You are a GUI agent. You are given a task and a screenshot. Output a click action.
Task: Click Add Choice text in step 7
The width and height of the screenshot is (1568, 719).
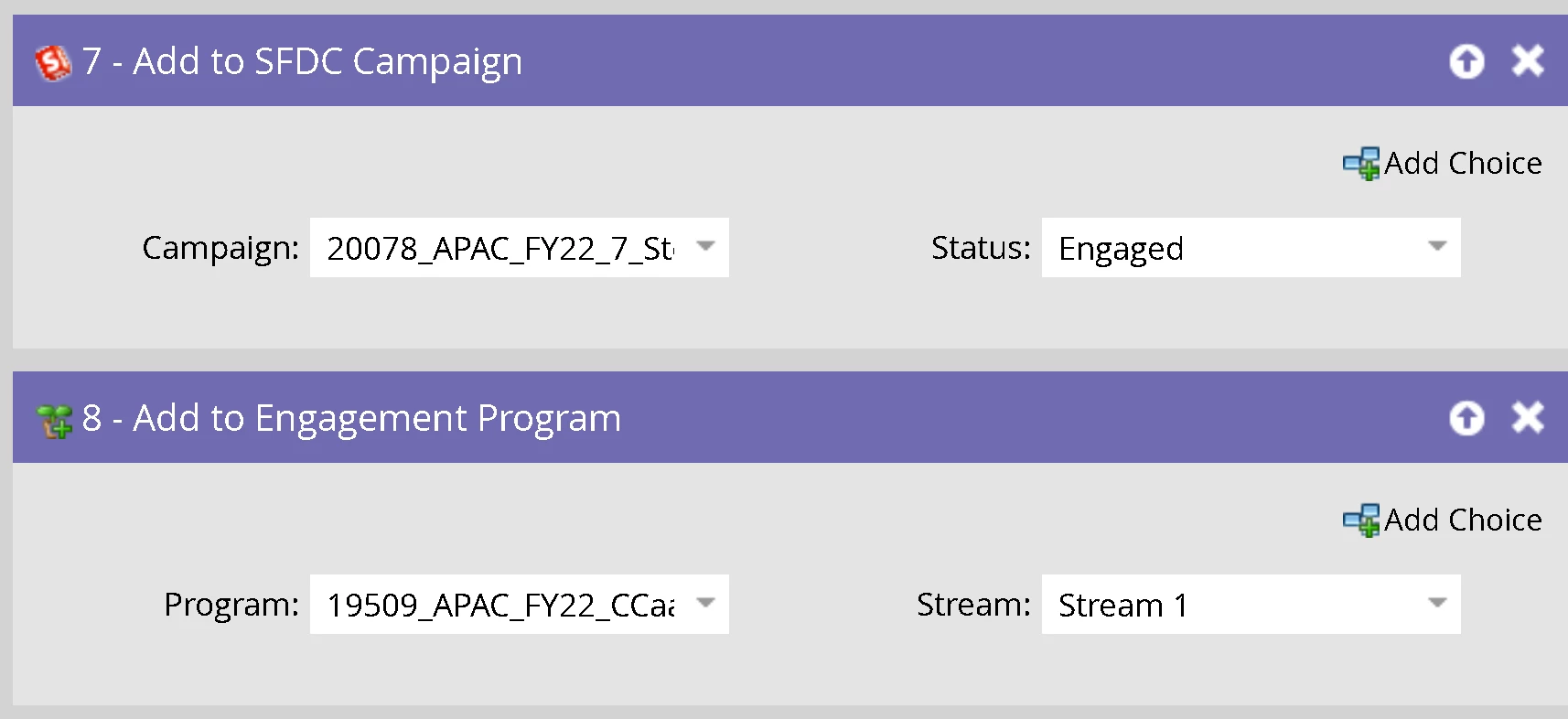1463,164
